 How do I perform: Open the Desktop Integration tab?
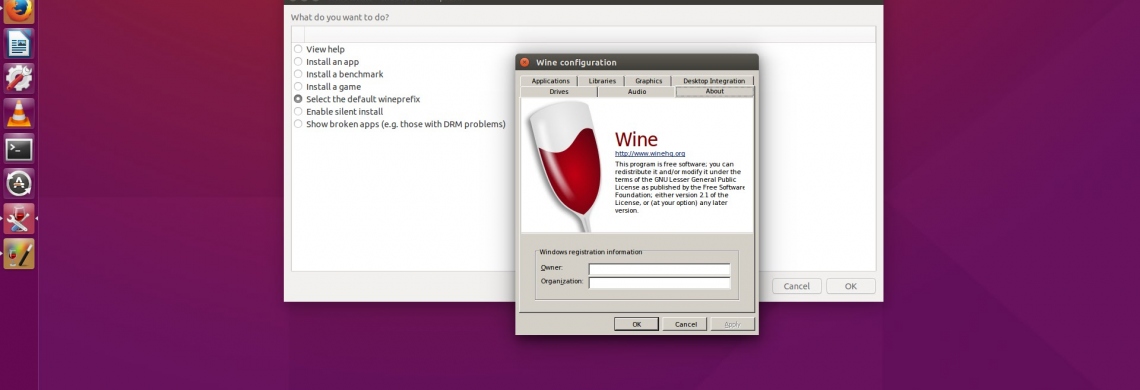pos(714,81)
